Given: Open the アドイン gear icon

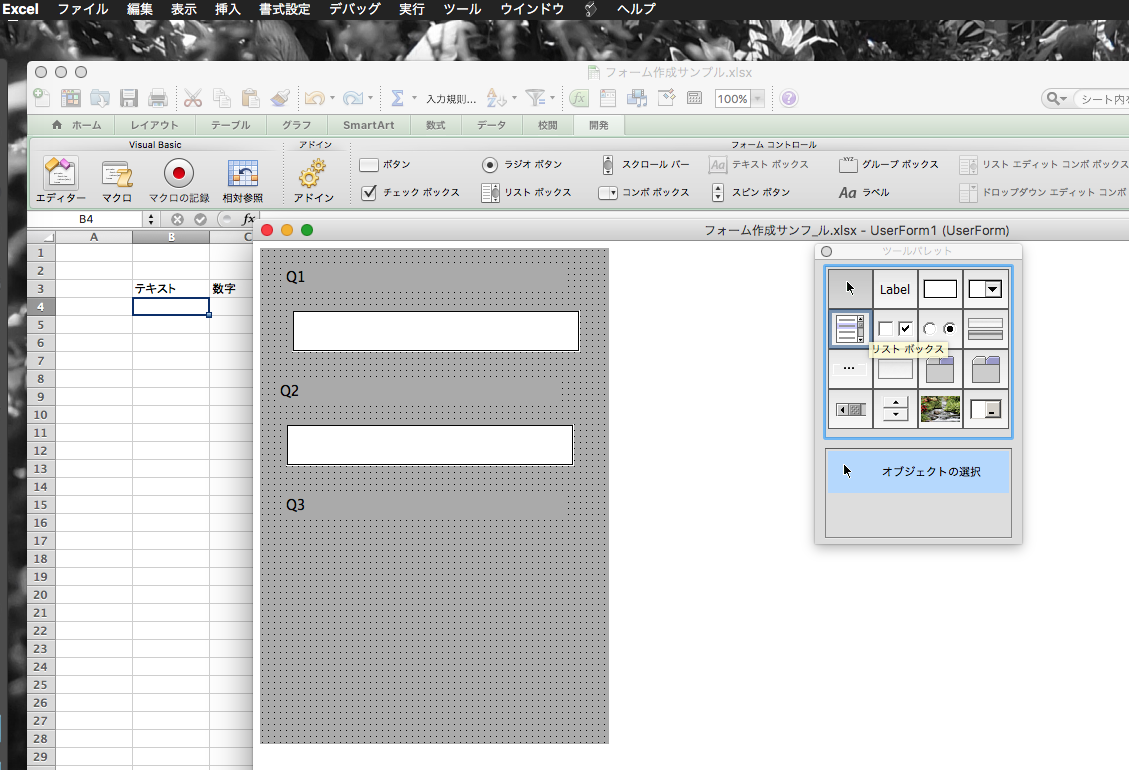Looking at the screenshot, I should click(312, 176).
